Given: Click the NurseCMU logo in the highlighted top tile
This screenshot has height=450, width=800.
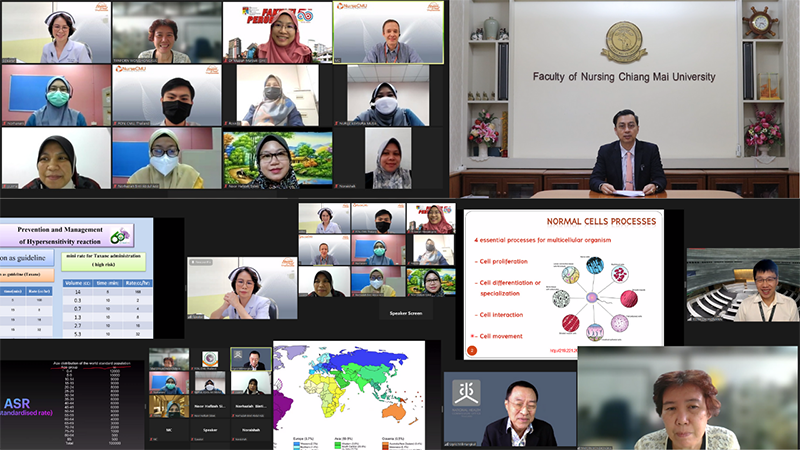Looking at the screenshot, I should tap(355, 6).
